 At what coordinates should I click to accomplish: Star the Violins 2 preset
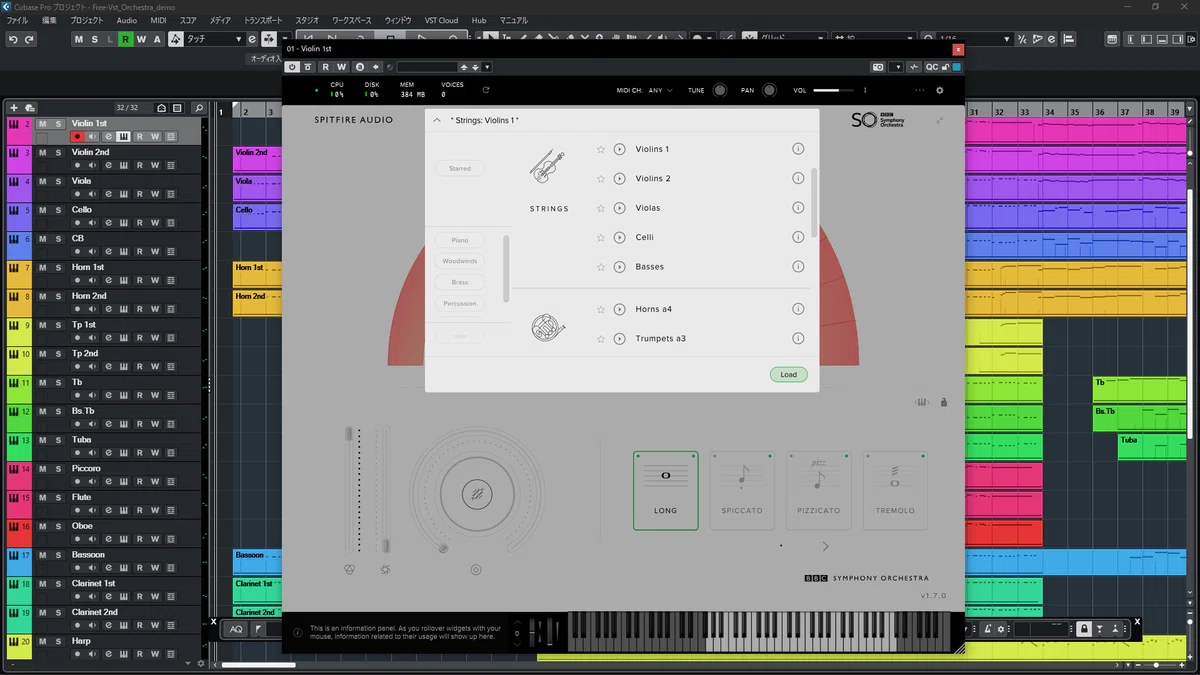click(601, 178)
